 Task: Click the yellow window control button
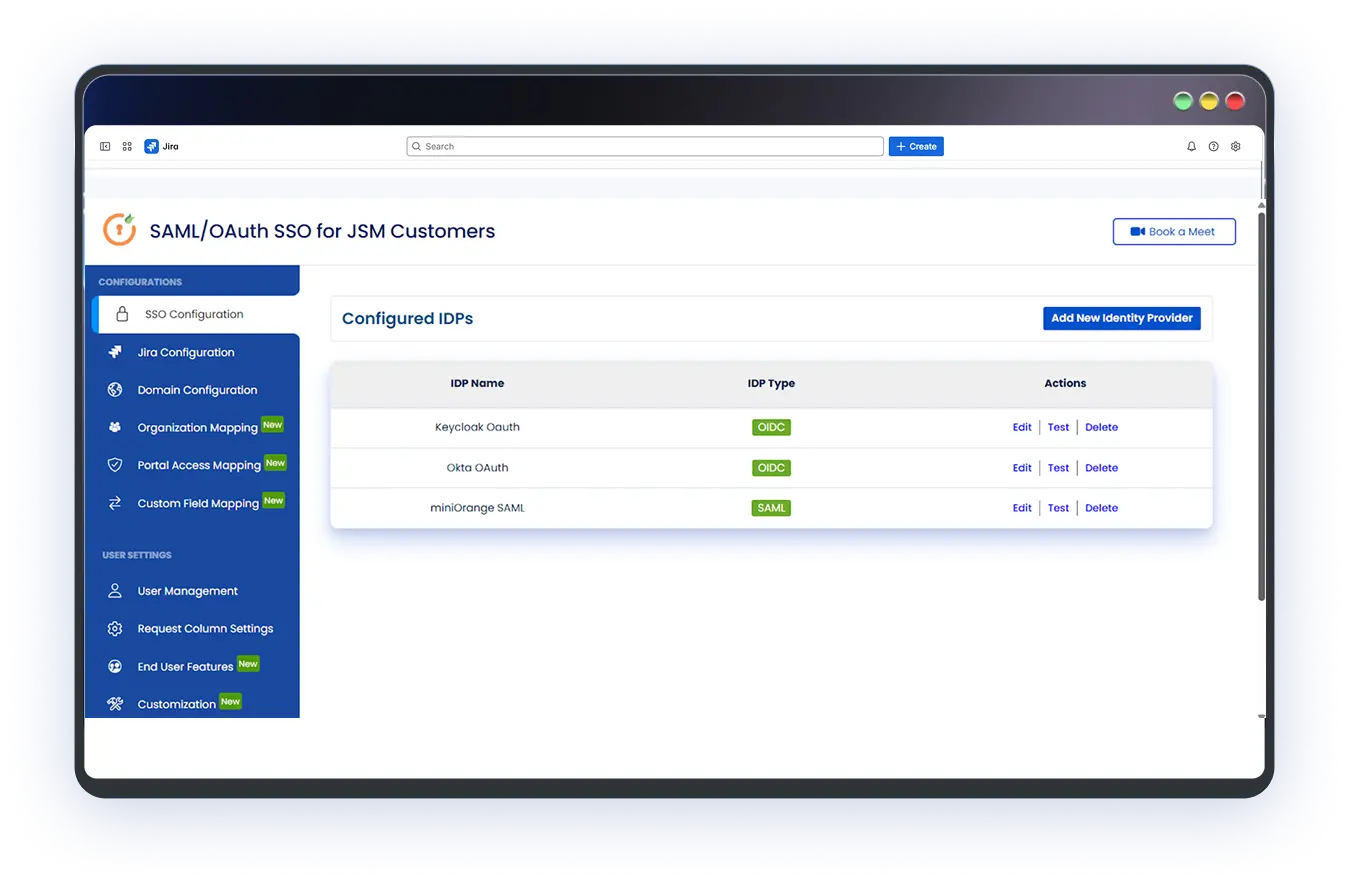[x=1209, y=100]
